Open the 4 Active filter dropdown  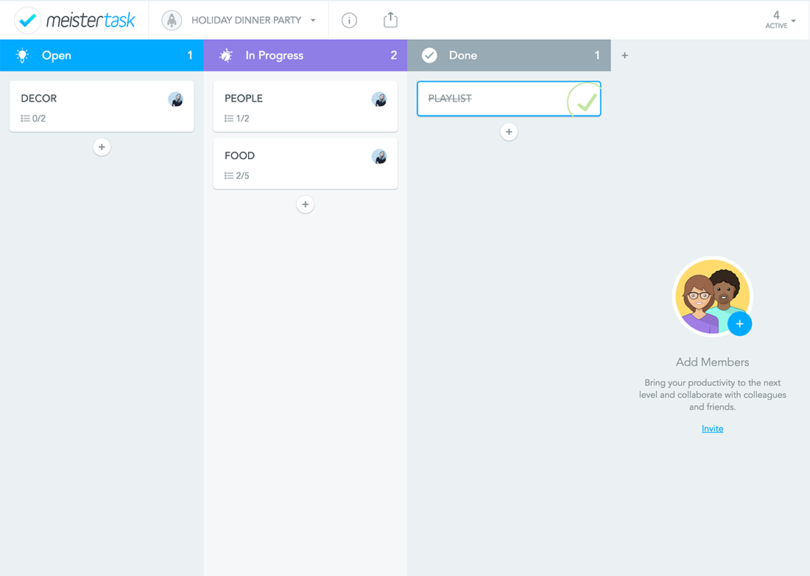[x=780, y=20]
